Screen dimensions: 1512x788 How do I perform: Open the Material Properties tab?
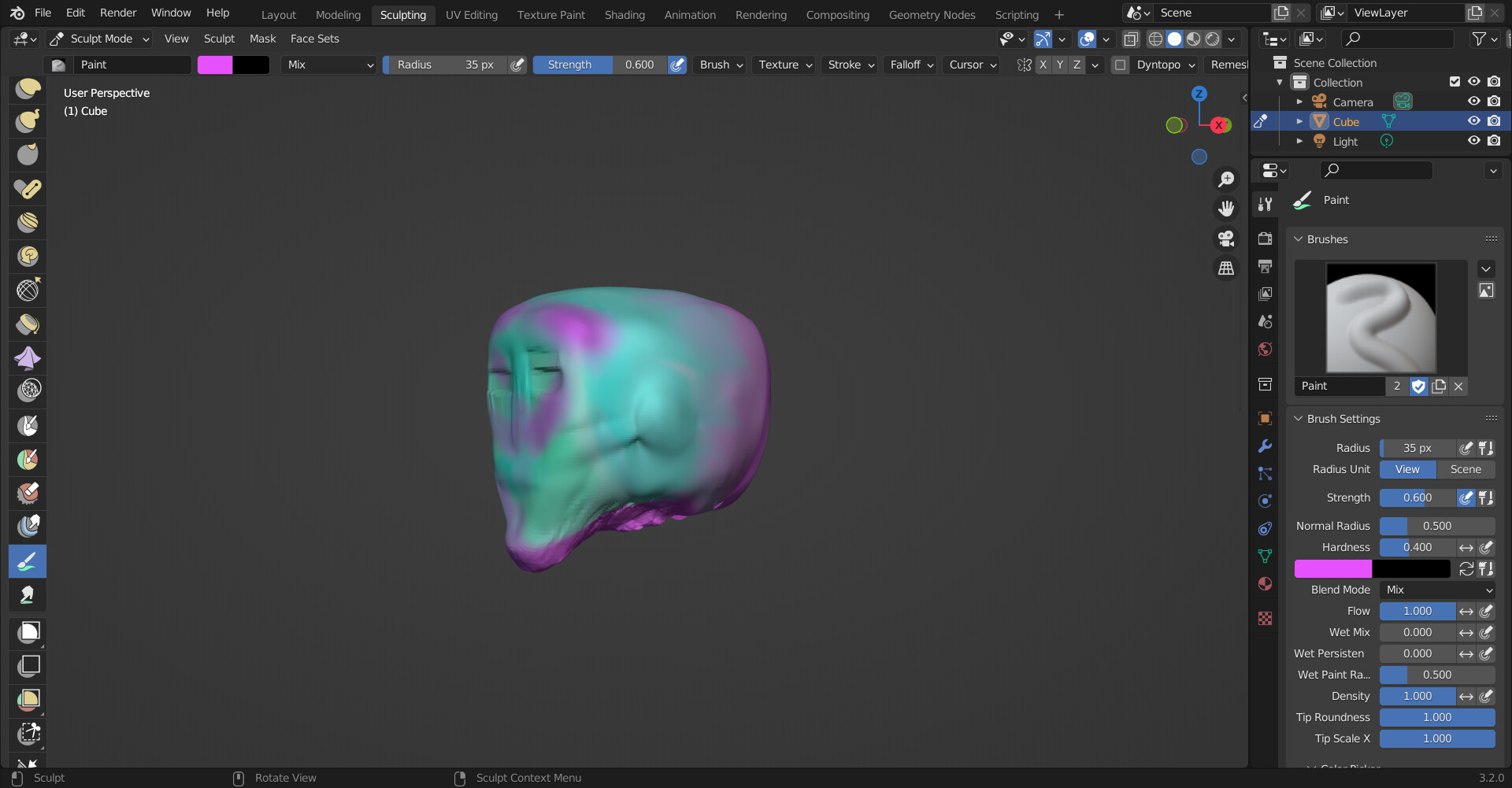(1265, 583)
